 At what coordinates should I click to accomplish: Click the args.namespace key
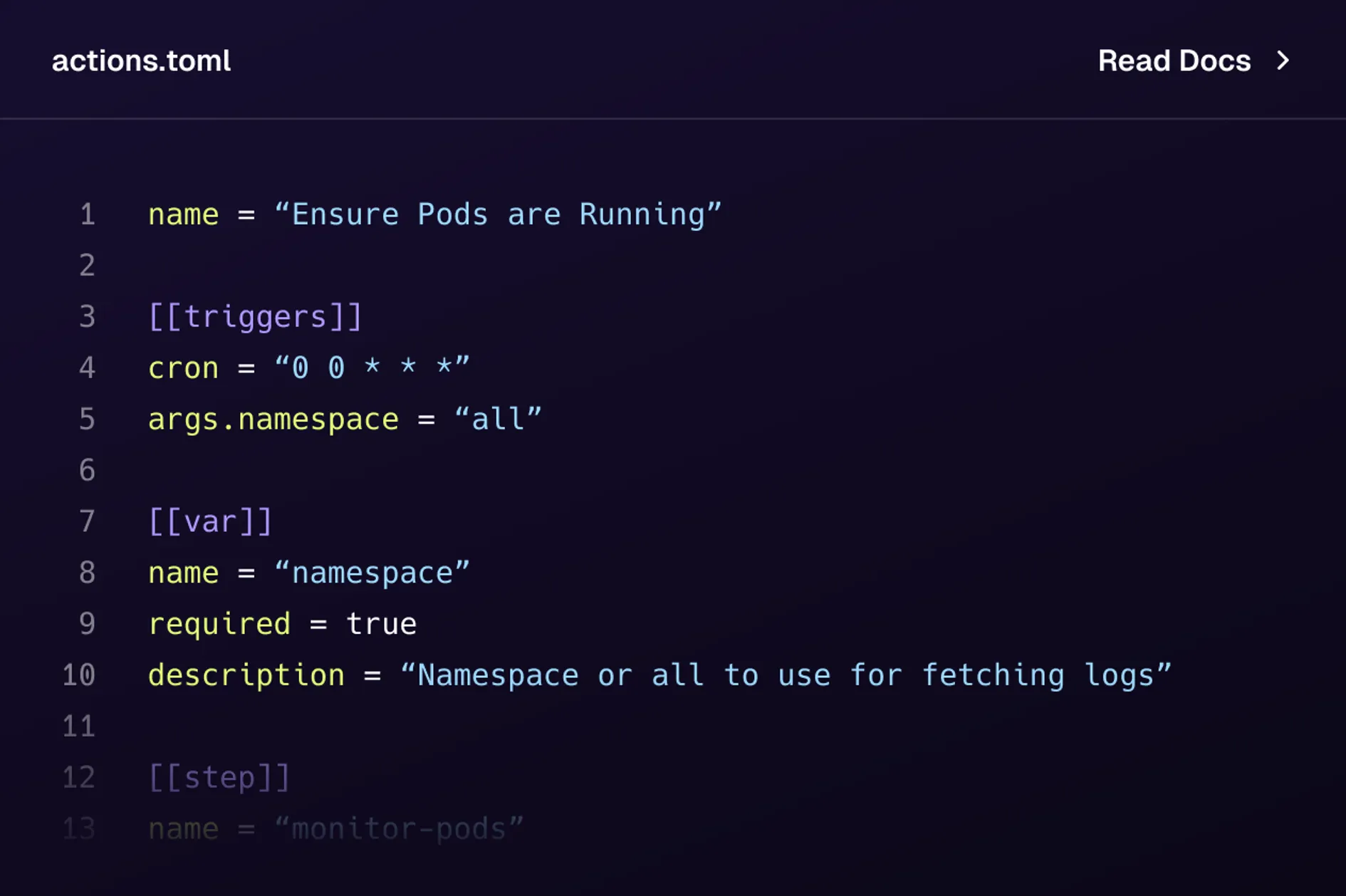click(273, 420)
